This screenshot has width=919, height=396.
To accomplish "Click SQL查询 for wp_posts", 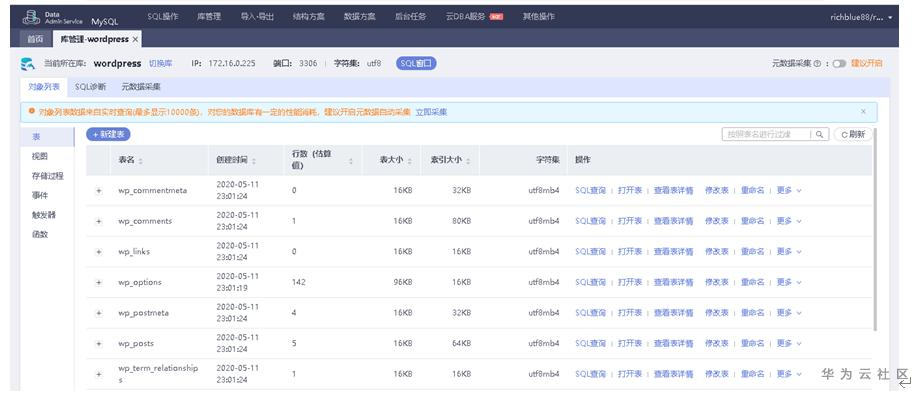I will (x=590, y=343).
